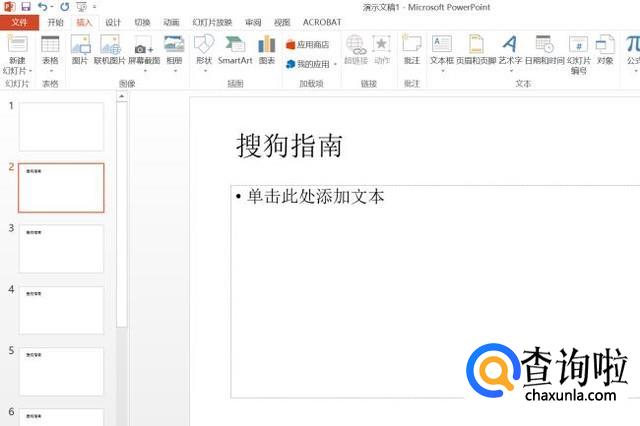Click the slide title 搜狗指南

point(289,145)
